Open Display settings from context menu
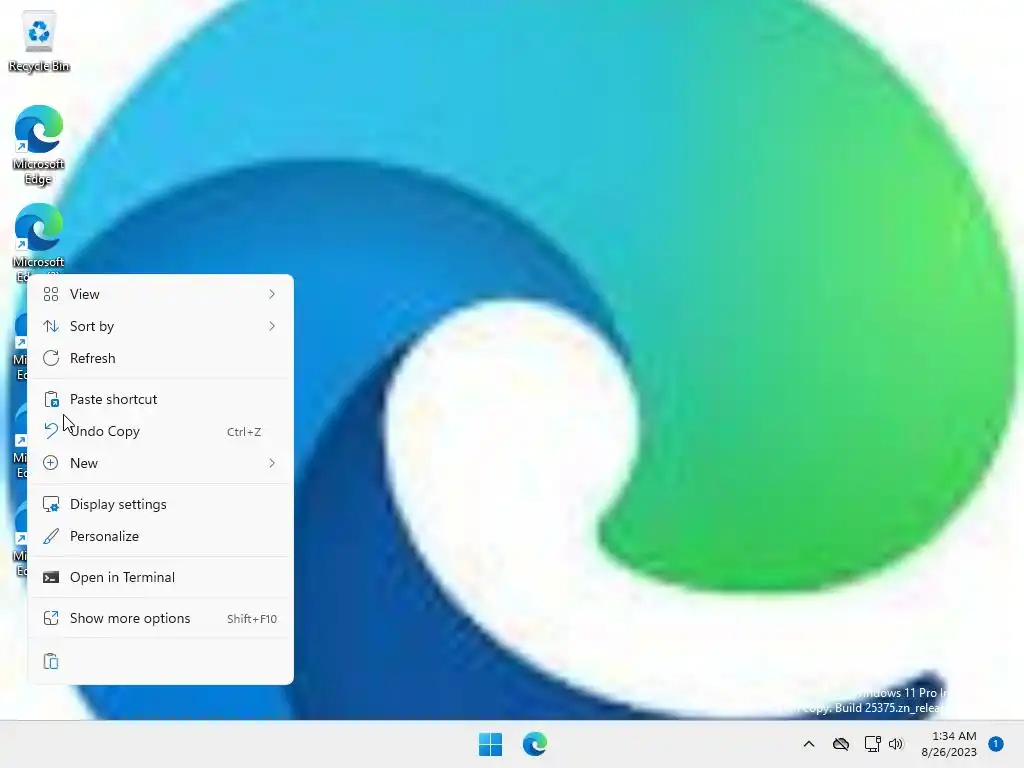This screenshot has height=768, width=1024. (161, 504)
